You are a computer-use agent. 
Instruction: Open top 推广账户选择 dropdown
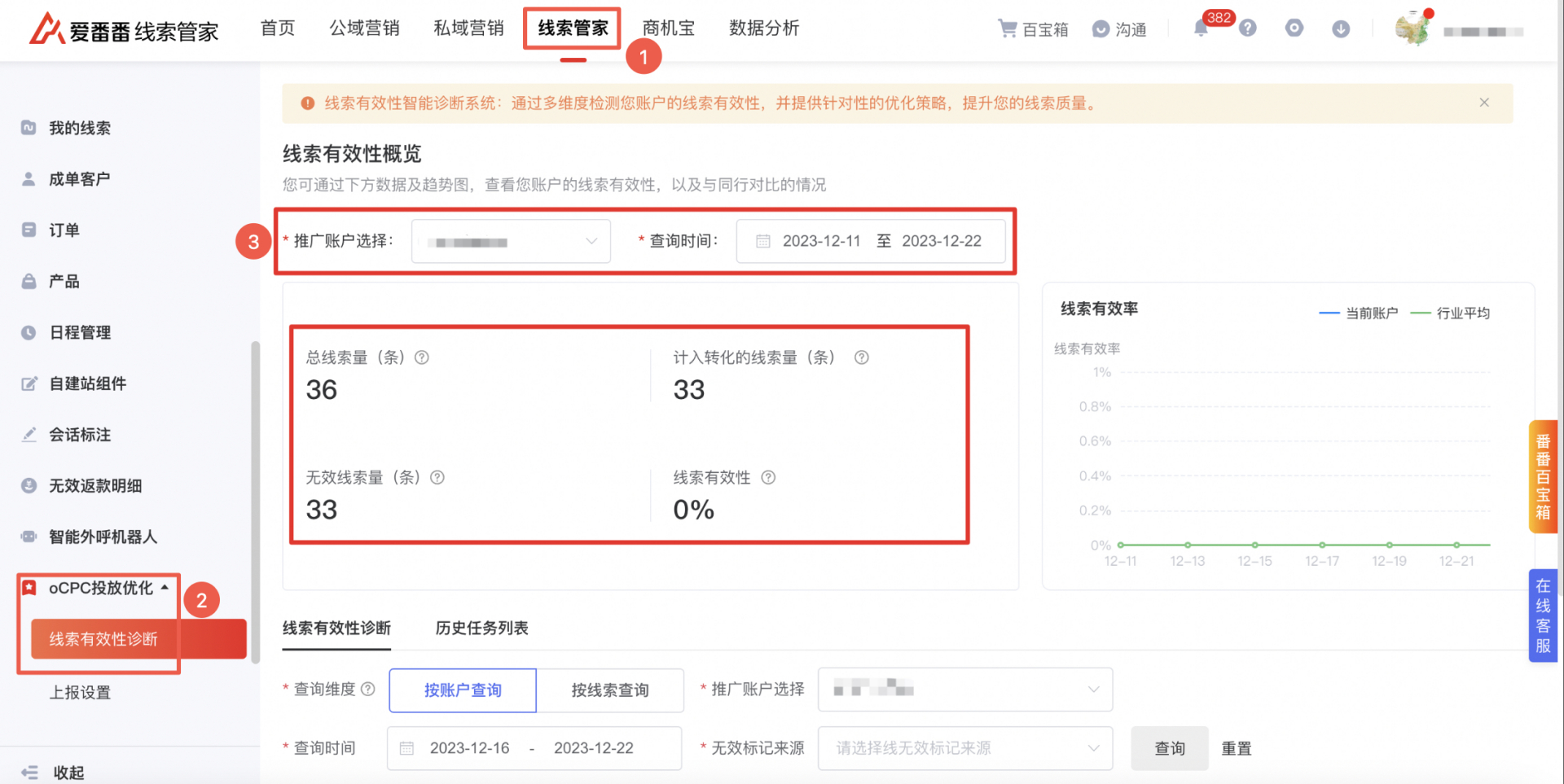(511, 242)
